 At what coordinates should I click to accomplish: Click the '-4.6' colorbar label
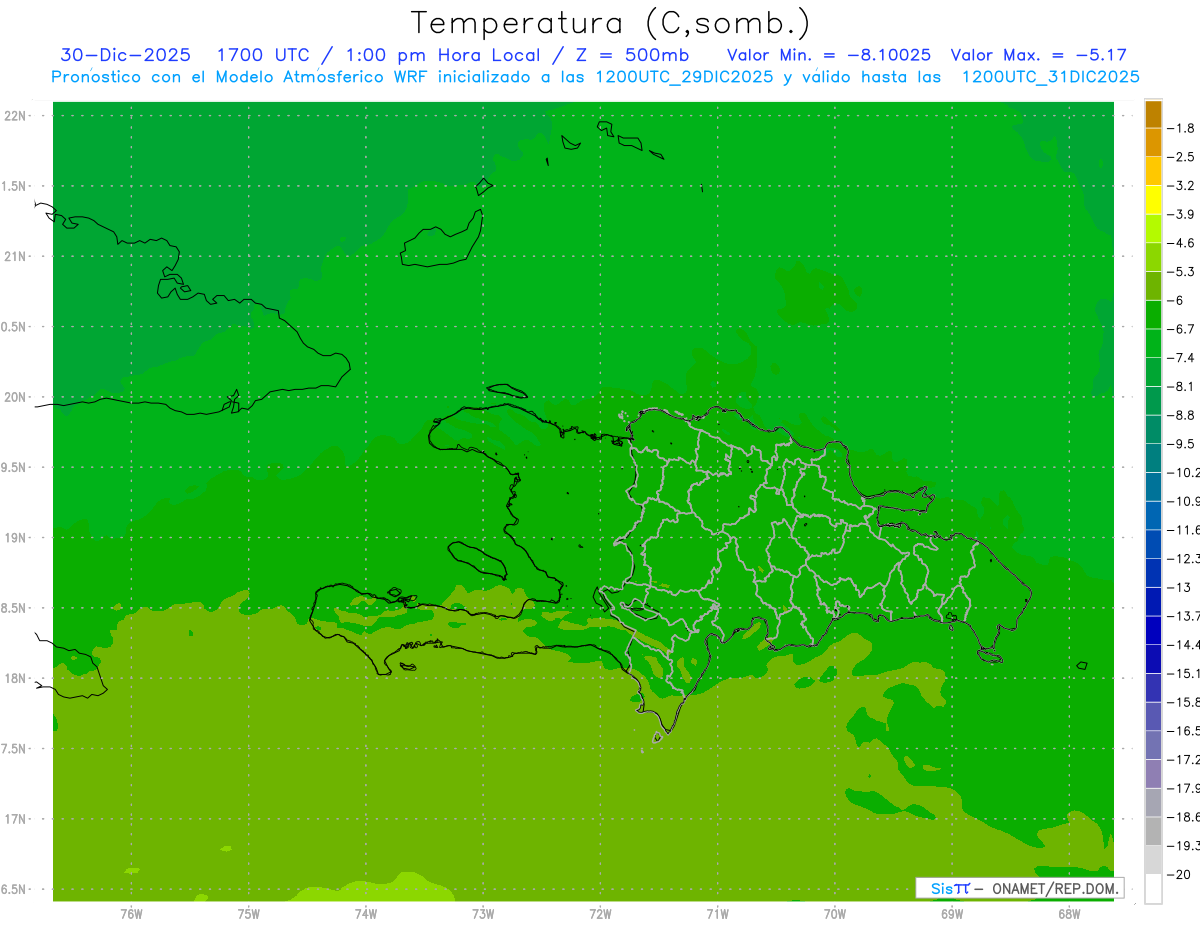coord(1182,243)
